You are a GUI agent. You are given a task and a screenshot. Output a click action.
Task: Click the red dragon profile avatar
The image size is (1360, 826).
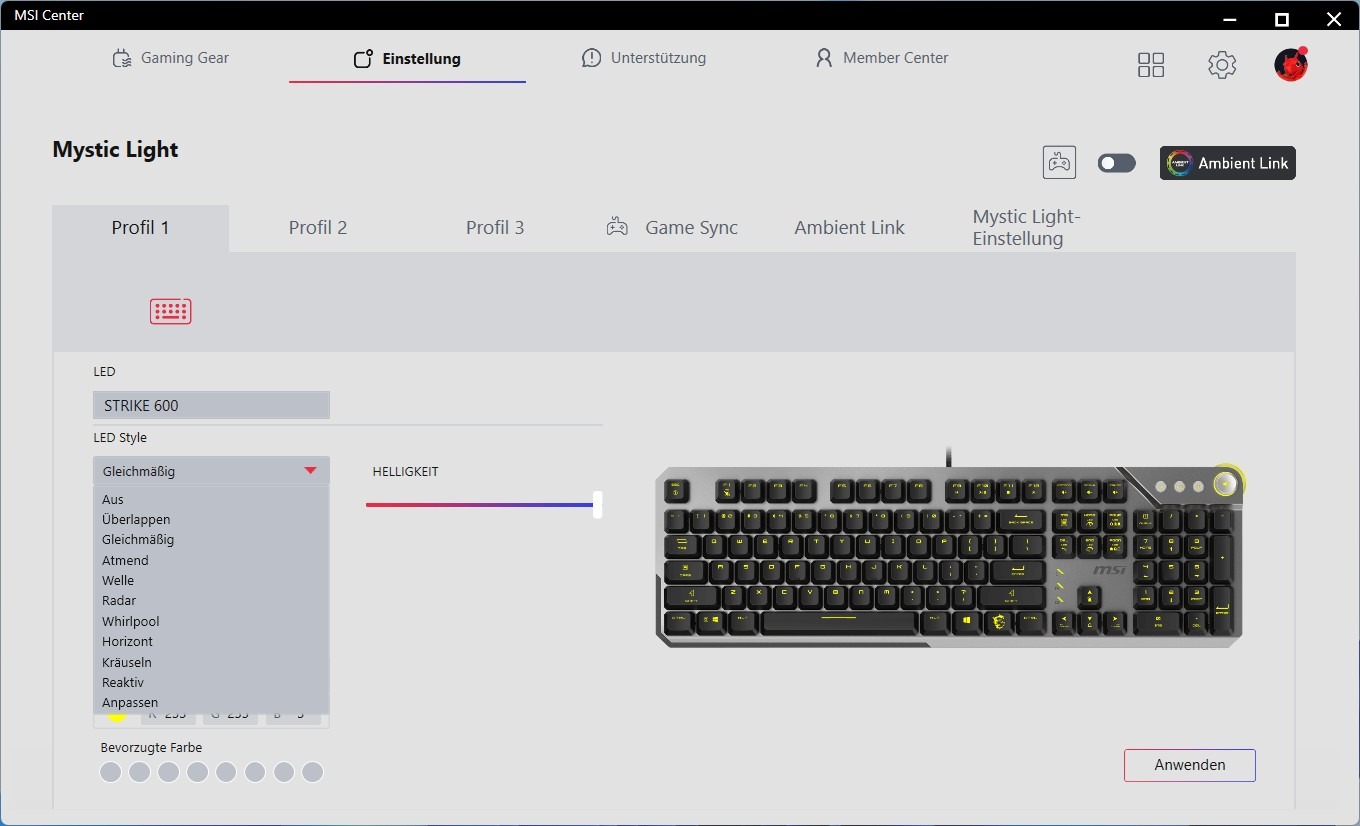[1291, 65]
